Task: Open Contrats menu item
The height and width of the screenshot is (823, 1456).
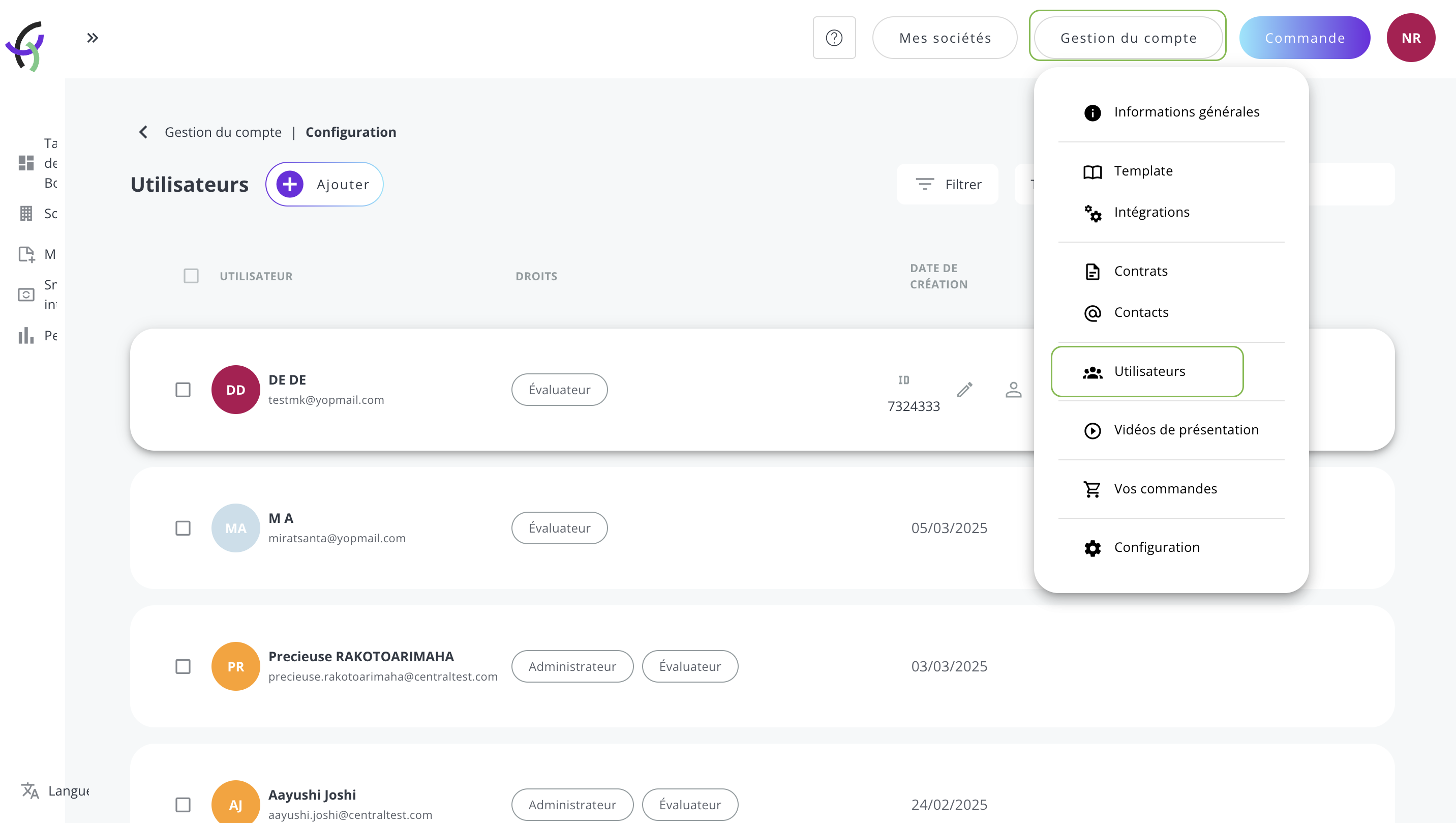Action: (1171, 271)
